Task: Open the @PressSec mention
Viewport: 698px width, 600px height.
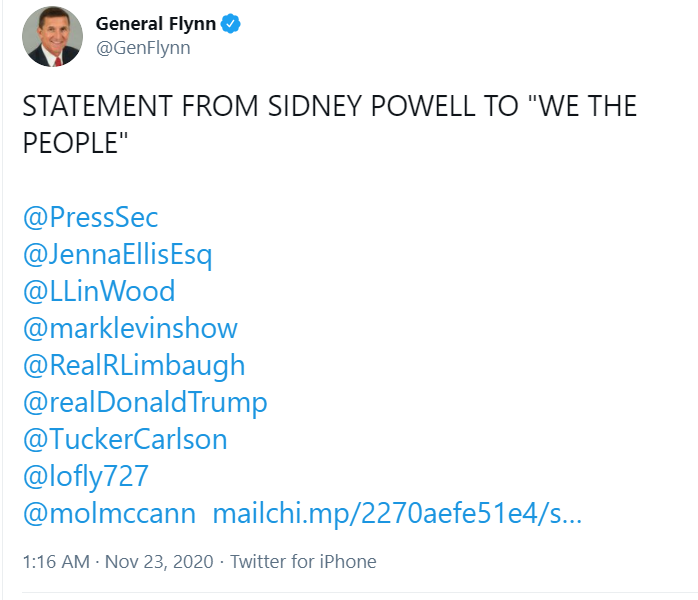Action: click(x=90, y=218)
